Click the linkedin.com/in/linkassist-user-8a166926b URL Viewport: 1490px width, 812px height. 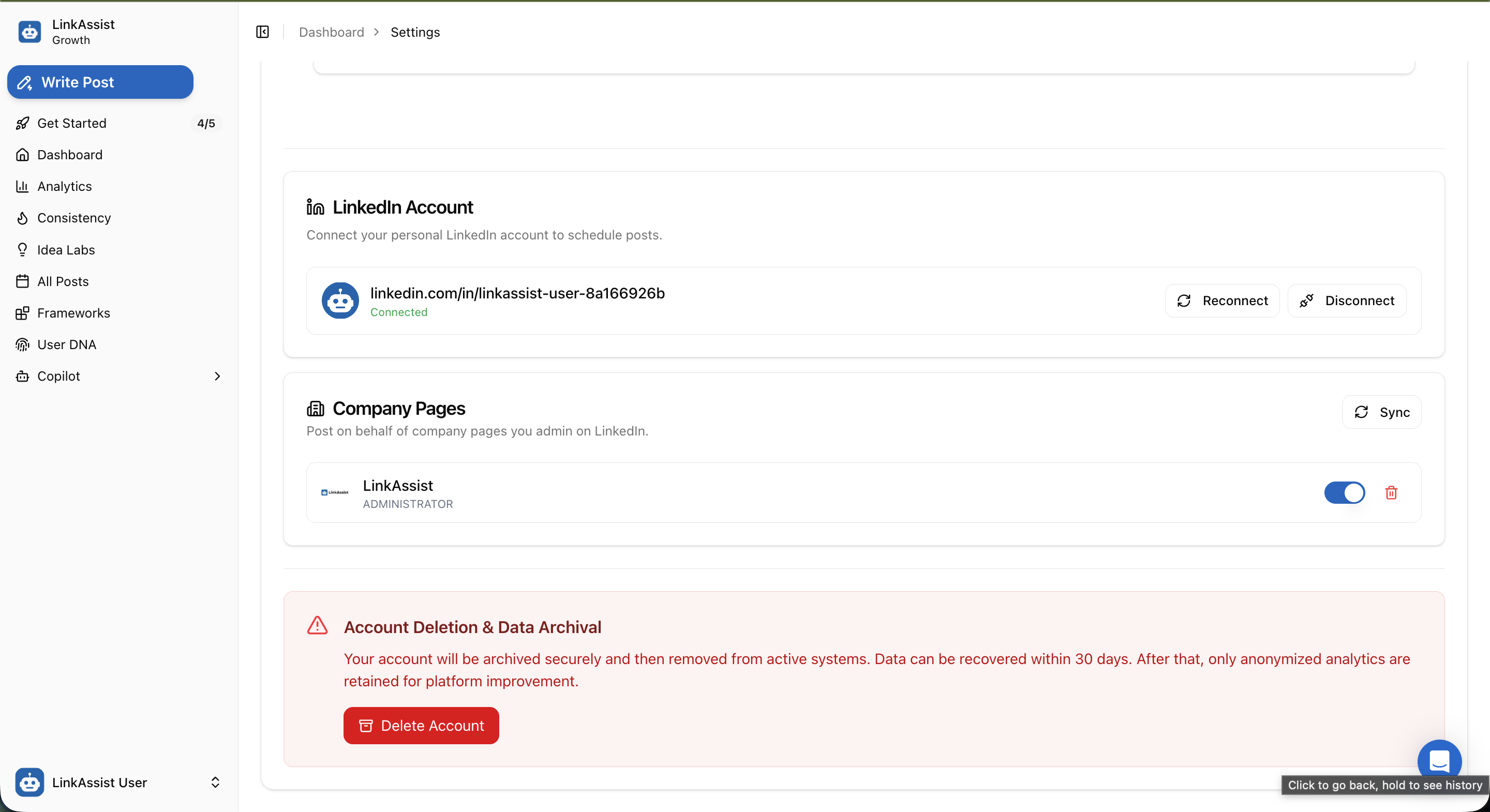[517, 293]
